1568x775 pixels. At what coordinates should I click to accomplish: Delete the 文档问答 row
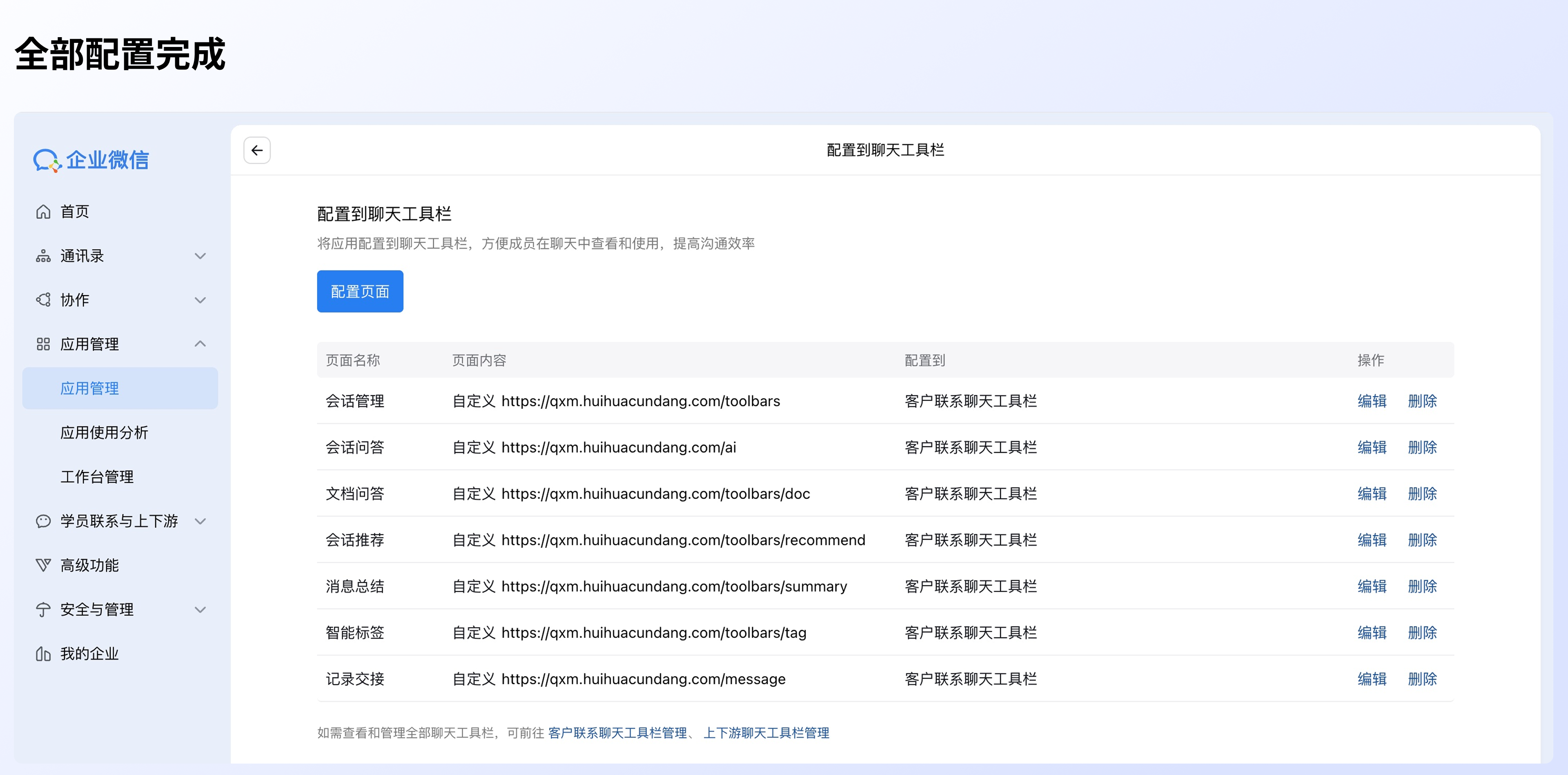point(1423,494)
